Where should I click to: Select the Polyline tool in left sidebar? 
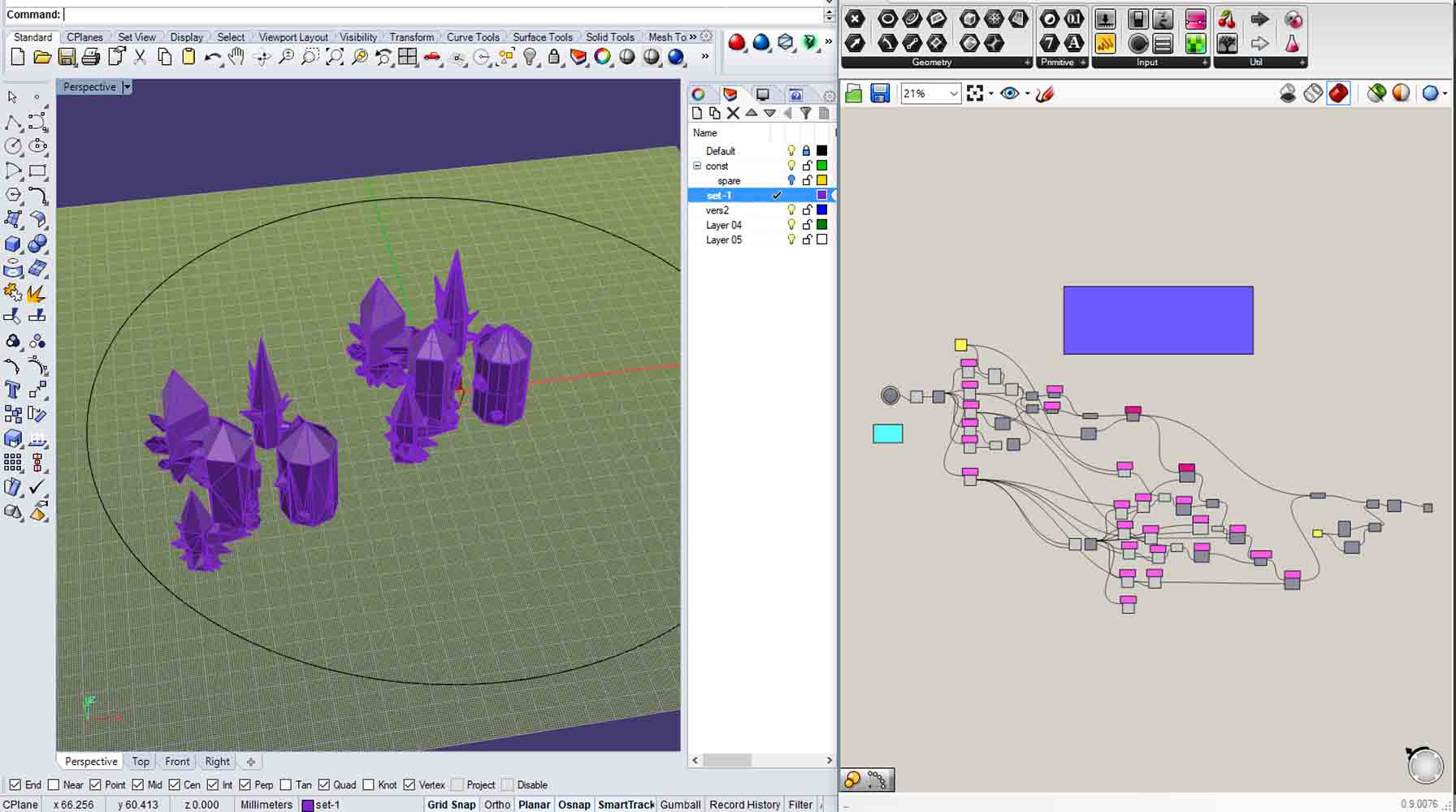coord(14,122)
